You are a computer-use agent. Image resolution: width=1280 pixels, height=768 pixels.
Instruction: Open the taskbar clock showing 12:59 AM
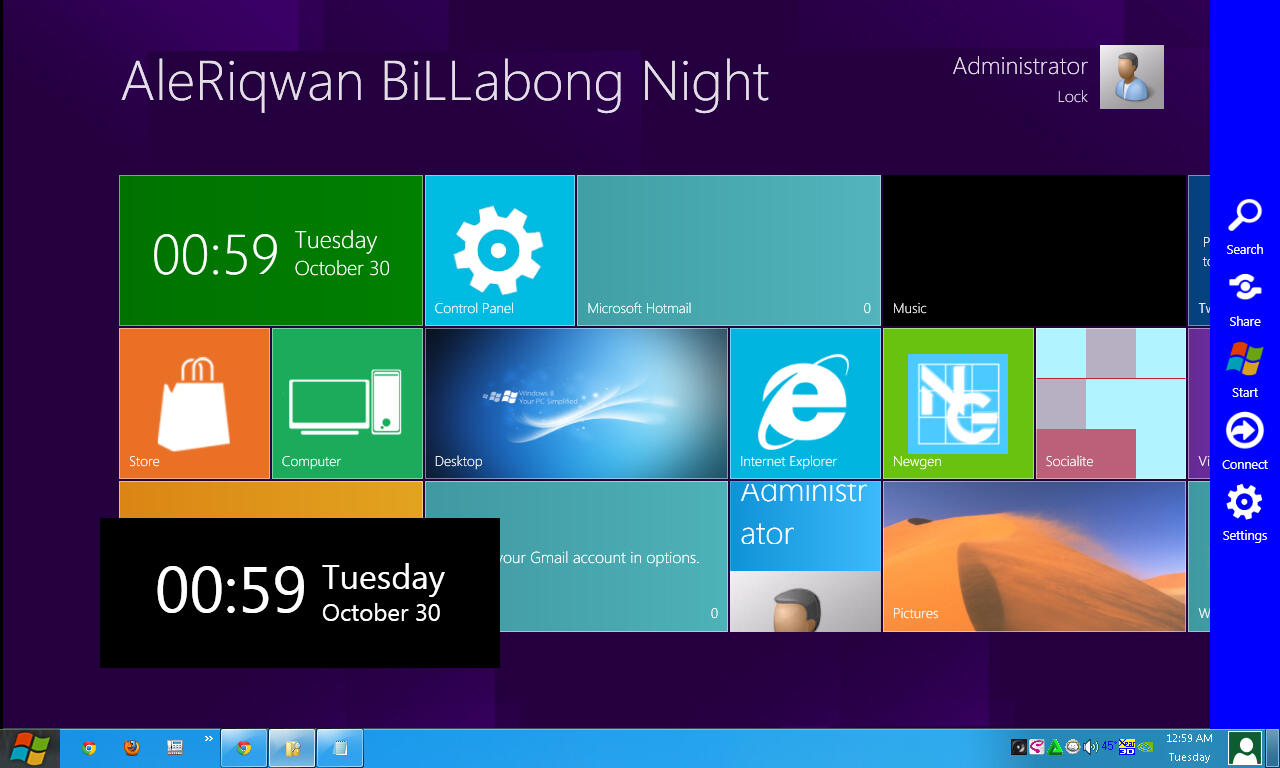click(1189, 748)
